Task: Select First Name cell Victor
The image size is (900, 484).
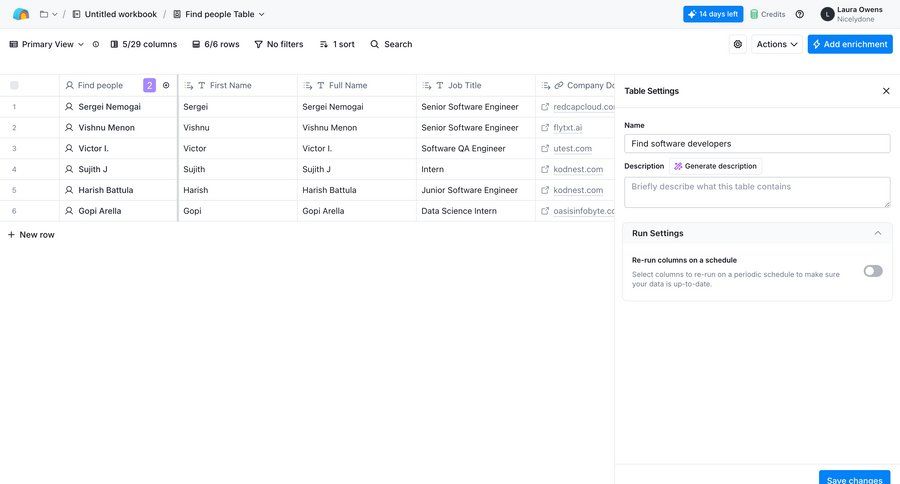Action: 238,149
